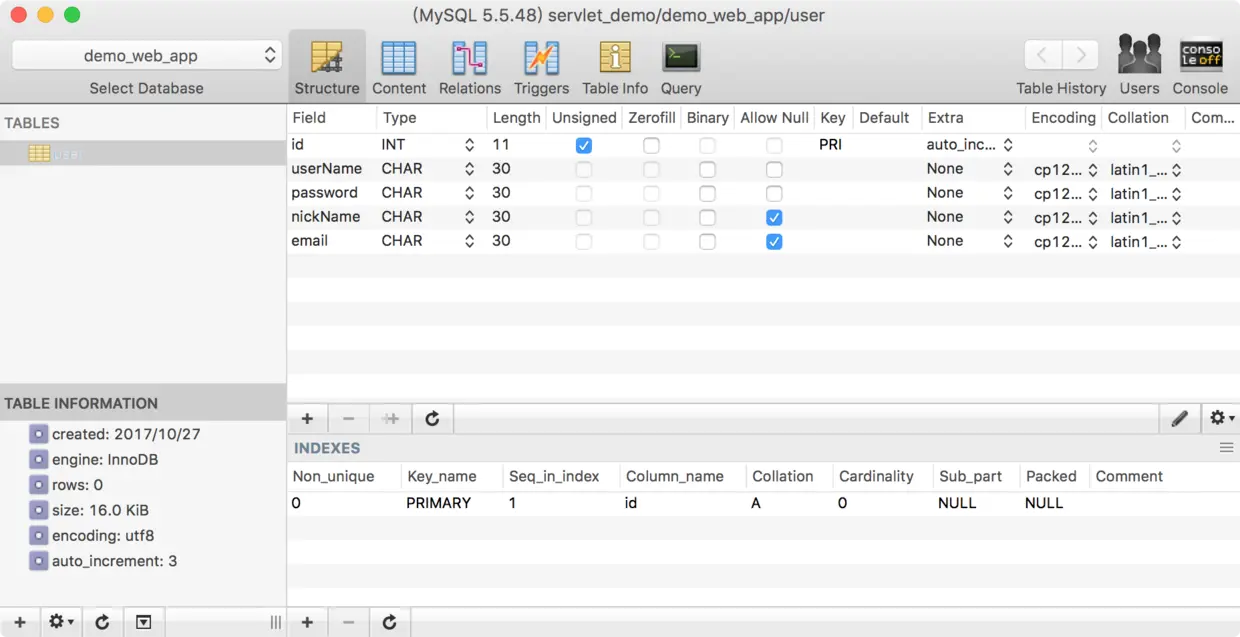Refresh the tables list
The height and width of the screenshot is (637, 1240).
click(102, 622)
